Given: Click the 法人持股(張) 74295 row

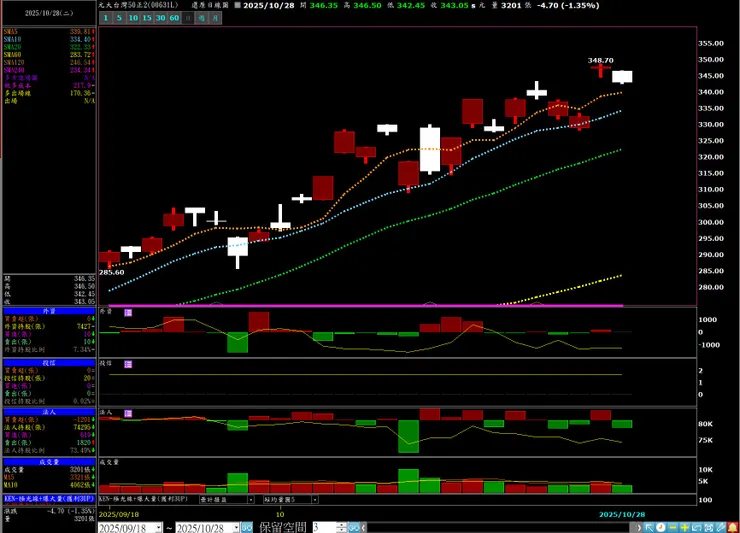Looking at the screenshot, I should click(49, 427).
